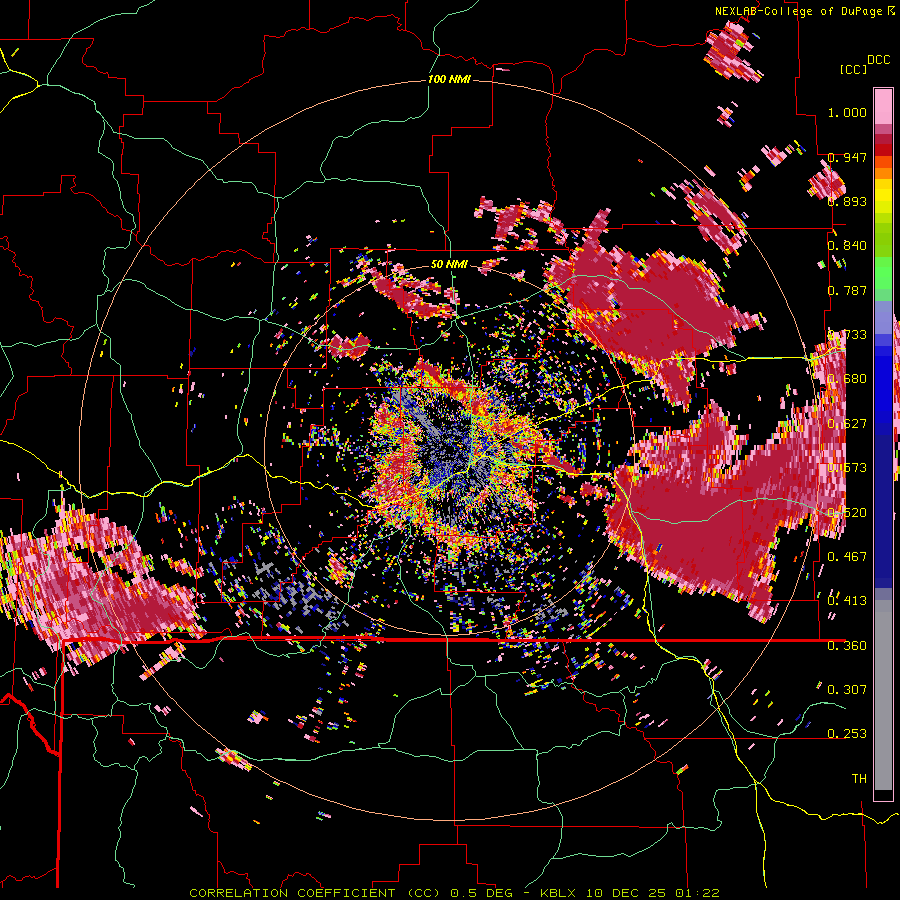Image resolution: width=900 pixels, height=900 pixels.
Task: Pick the light pink top color bar segment
Action: pos(883,106)
